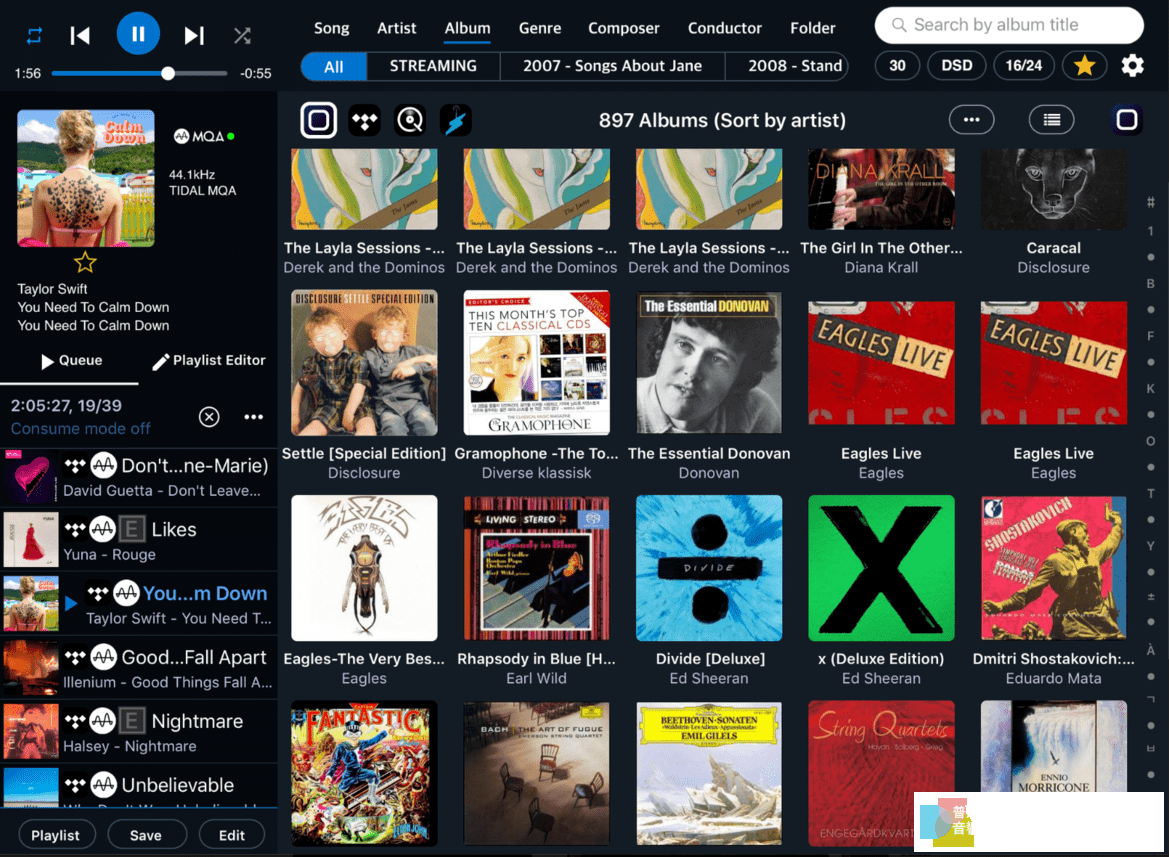This screenshot has height=857, width=1169.
Task: Open the Genre tab
Action: pyautogui.click(x=540, y=28)
